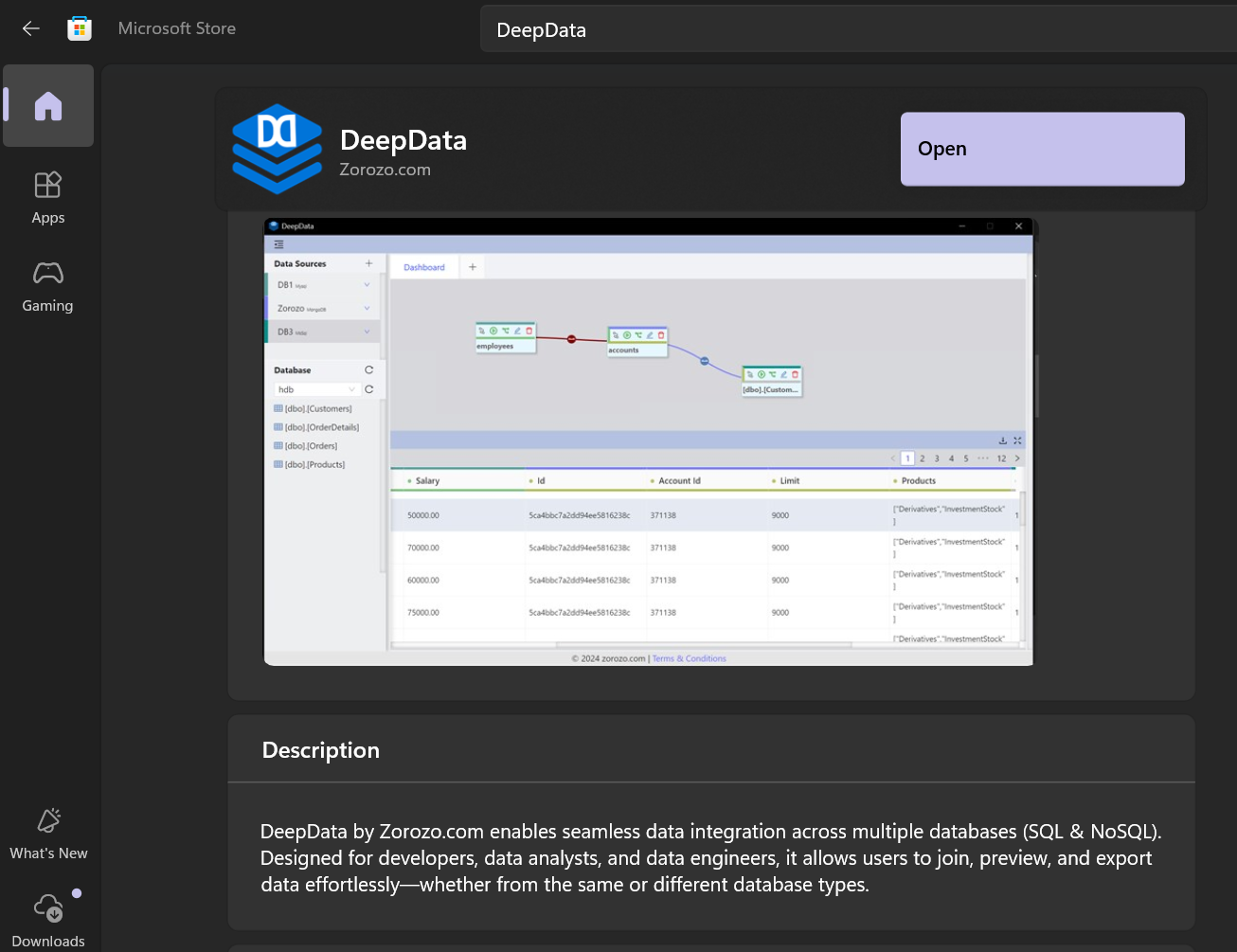1237x952 pixels.
Task: Click in the search box containing DeepData
Action: click(x=858, y=29)
